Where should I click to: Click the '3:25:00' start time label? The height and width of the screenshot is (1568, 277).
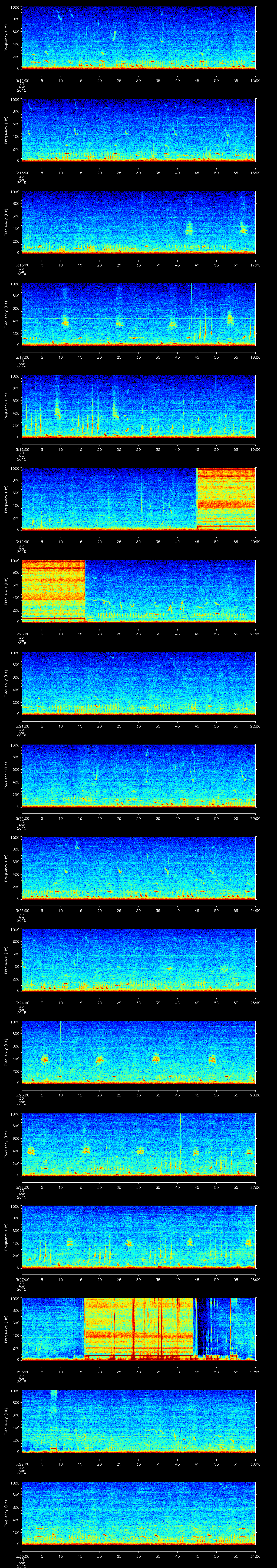(22, 1095)
